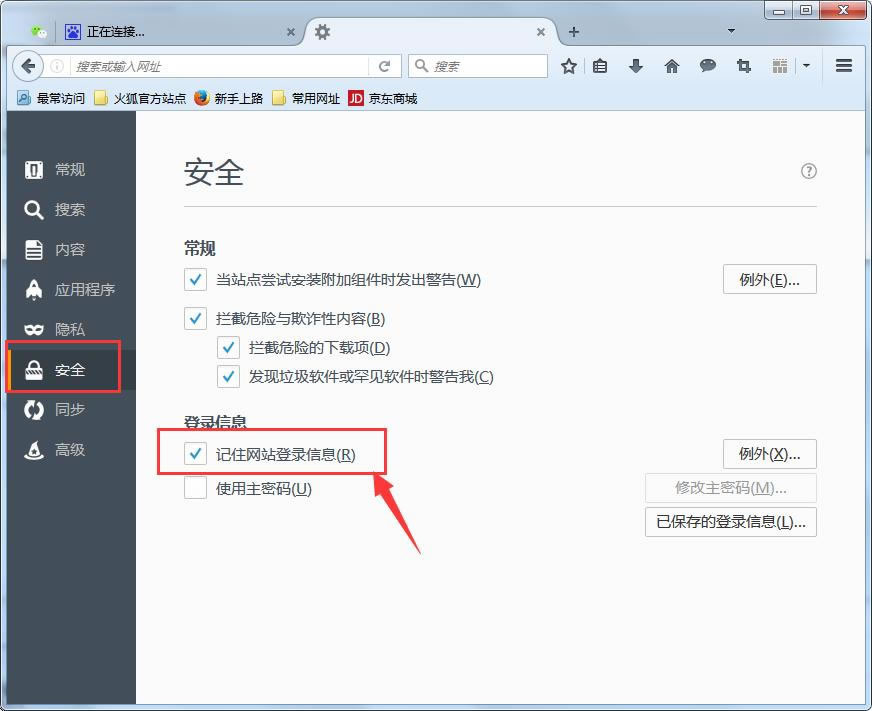Viewport: 872px width, 711px height.
Task: Uncheck 记住网站登录信息 checkbox
Action: coord(195,454)
